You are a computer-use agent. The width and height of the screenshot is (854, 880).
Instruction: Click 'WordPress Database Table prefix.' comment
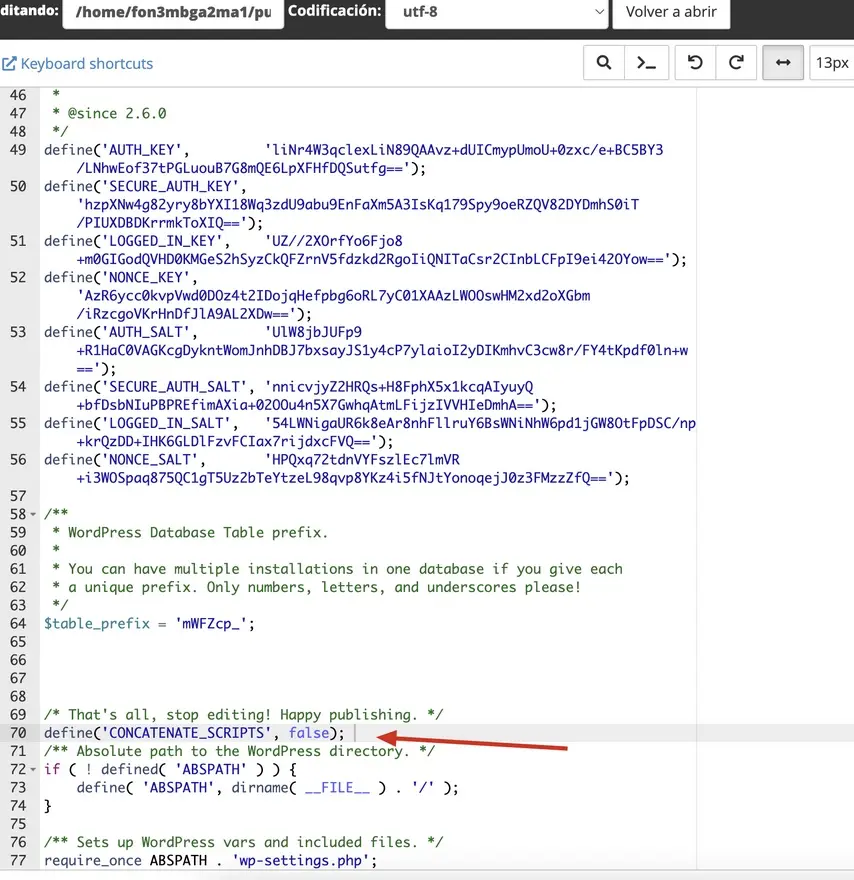click(198, 533)
